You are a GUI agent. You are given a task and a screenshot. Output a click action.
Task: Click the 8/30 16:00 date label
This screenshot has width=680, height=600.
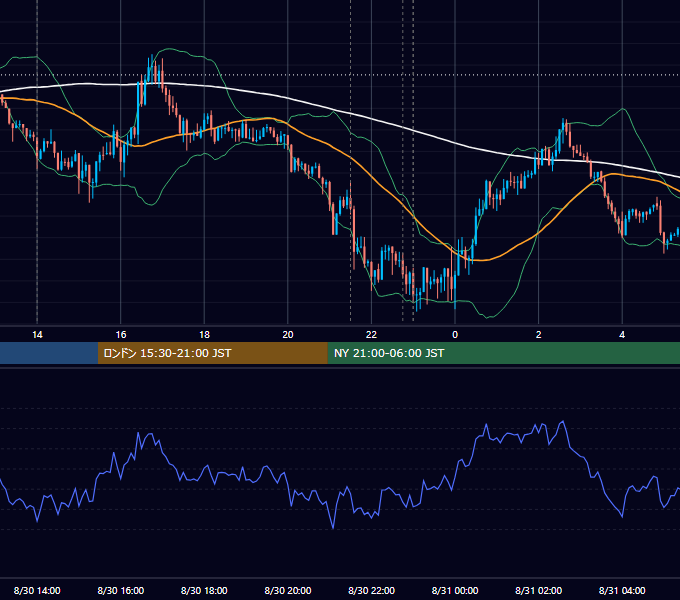(x=121, y=590)
